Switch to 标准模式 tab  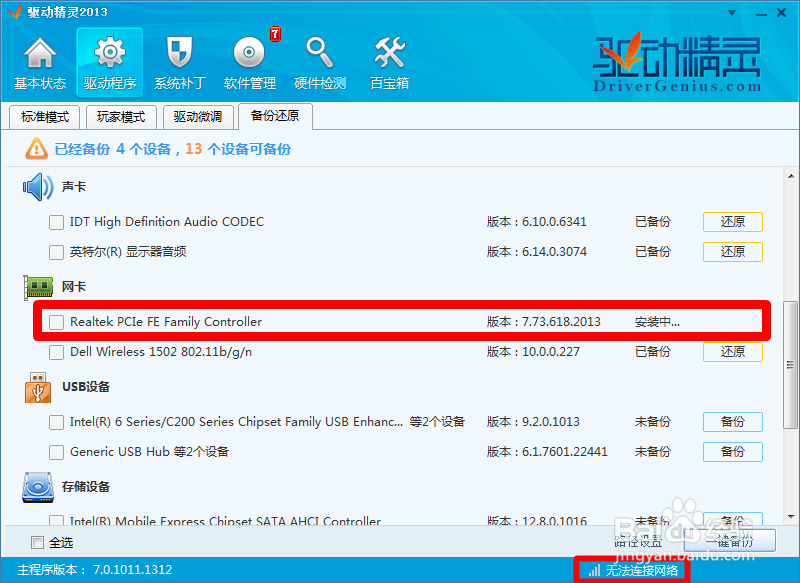point(45,117)
